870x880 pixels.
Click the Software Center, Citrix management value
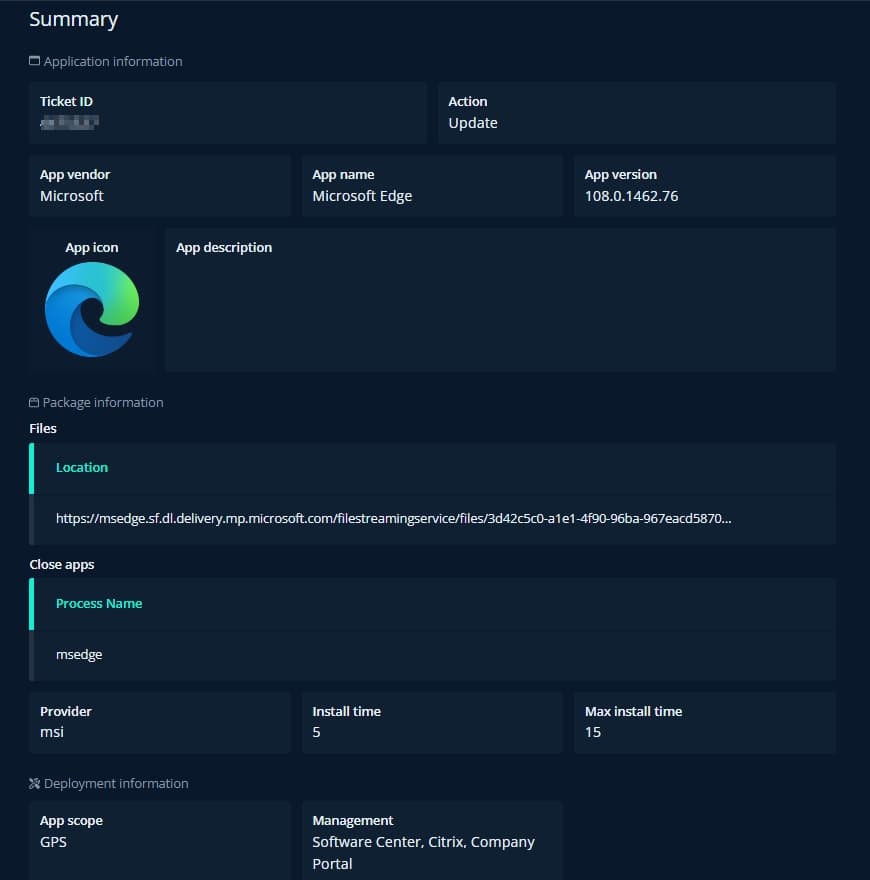[x=423, y=852]
